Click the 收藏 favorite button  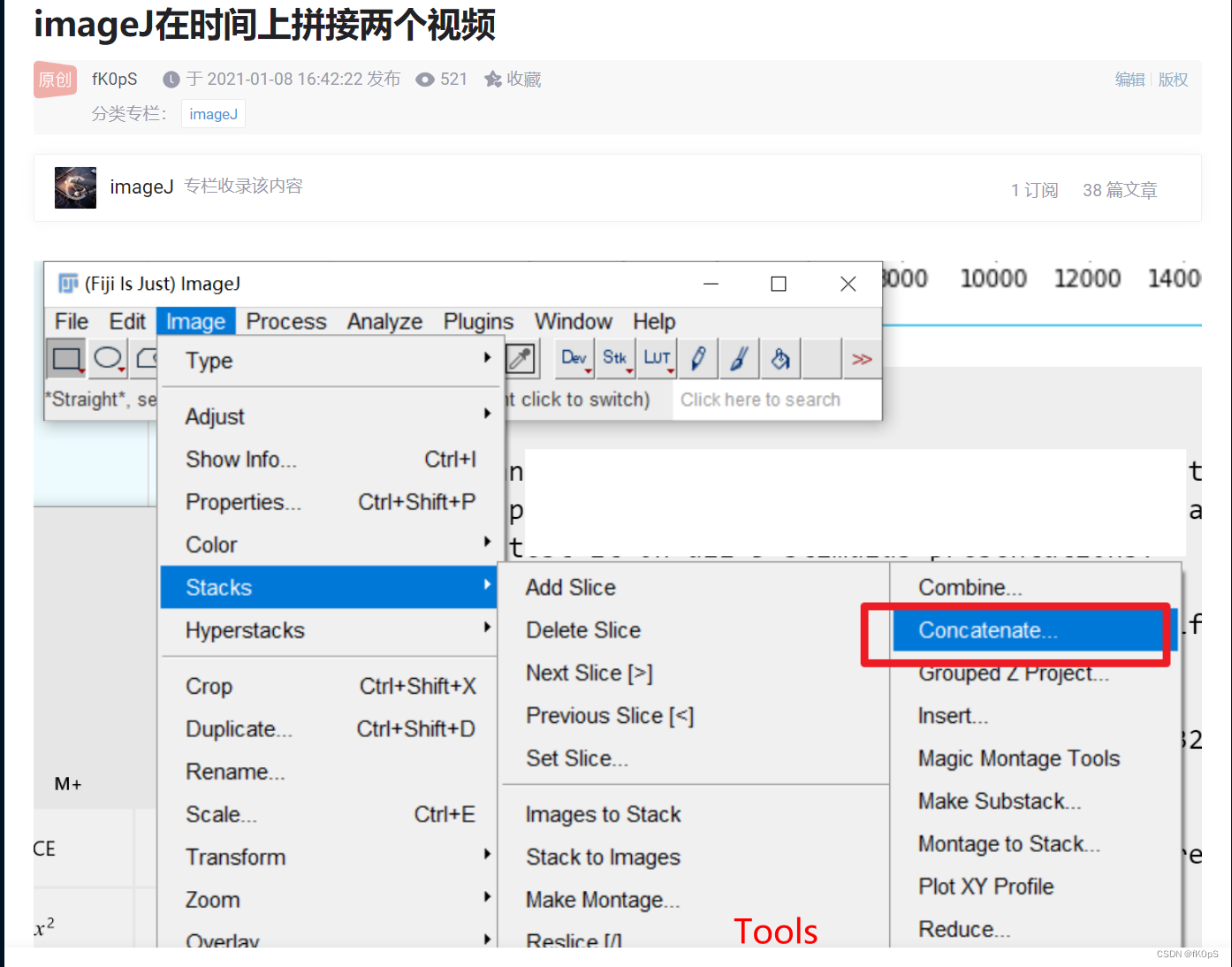513,79
